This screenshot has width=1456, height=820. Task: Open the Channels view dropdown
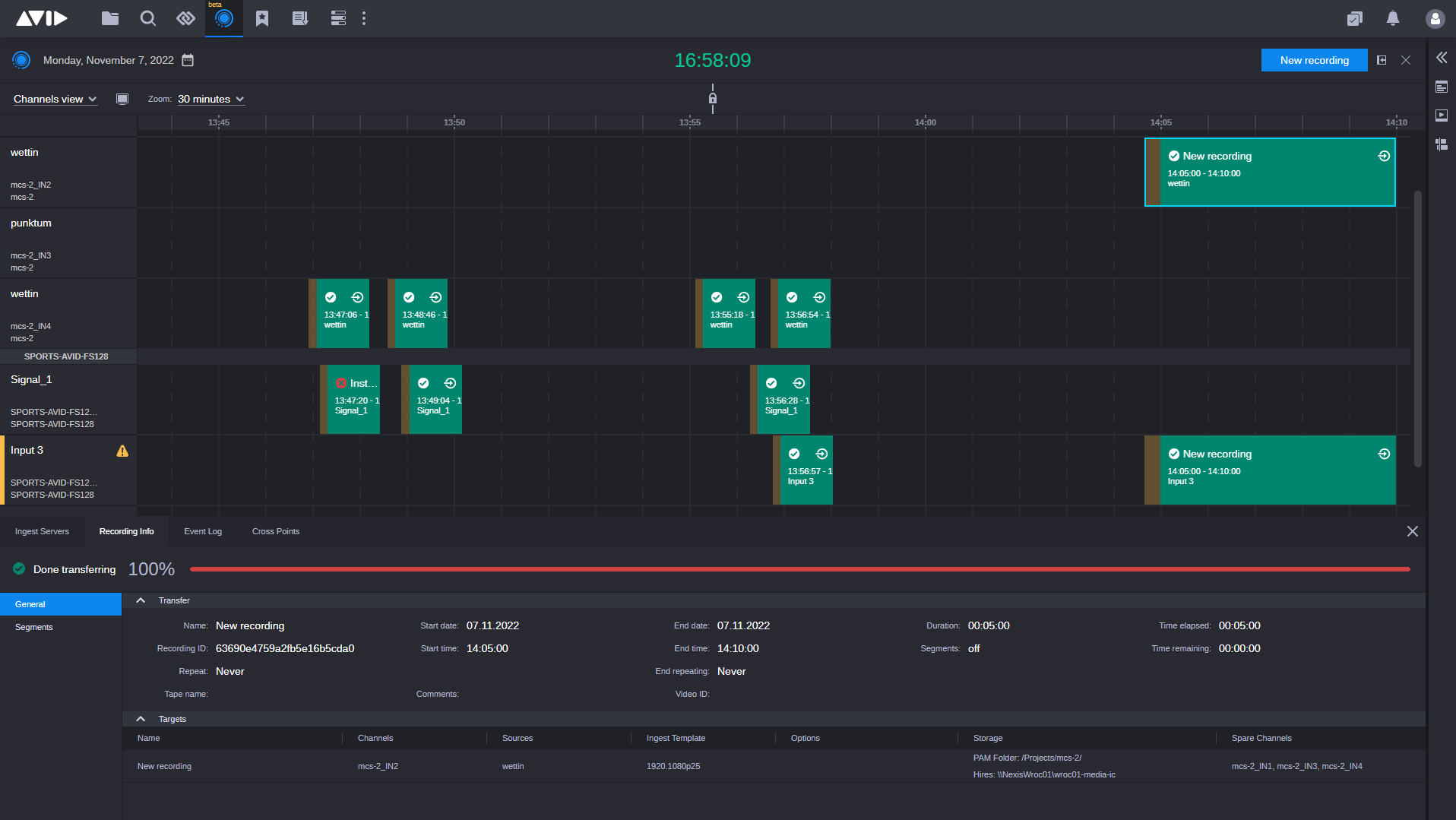click(54, 99)
